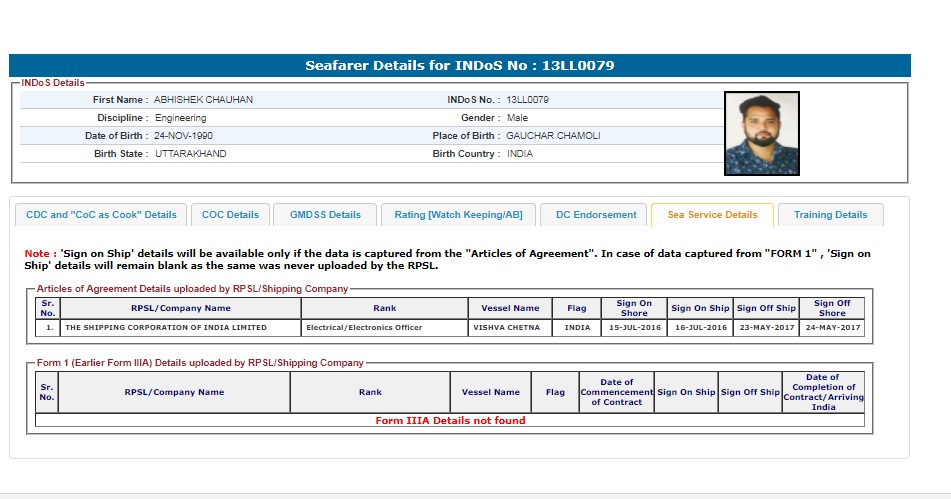Viewport: 951px width, 499px height.
Task: Click the 24-MAY-2017 sign off shore date
Action: (831, 328)
